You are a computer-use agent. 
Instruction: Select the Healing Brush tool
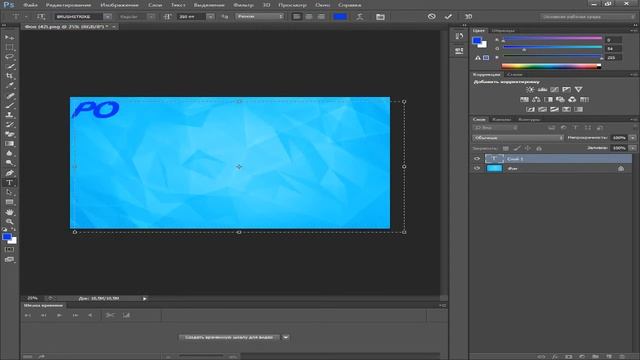[9, 96]
